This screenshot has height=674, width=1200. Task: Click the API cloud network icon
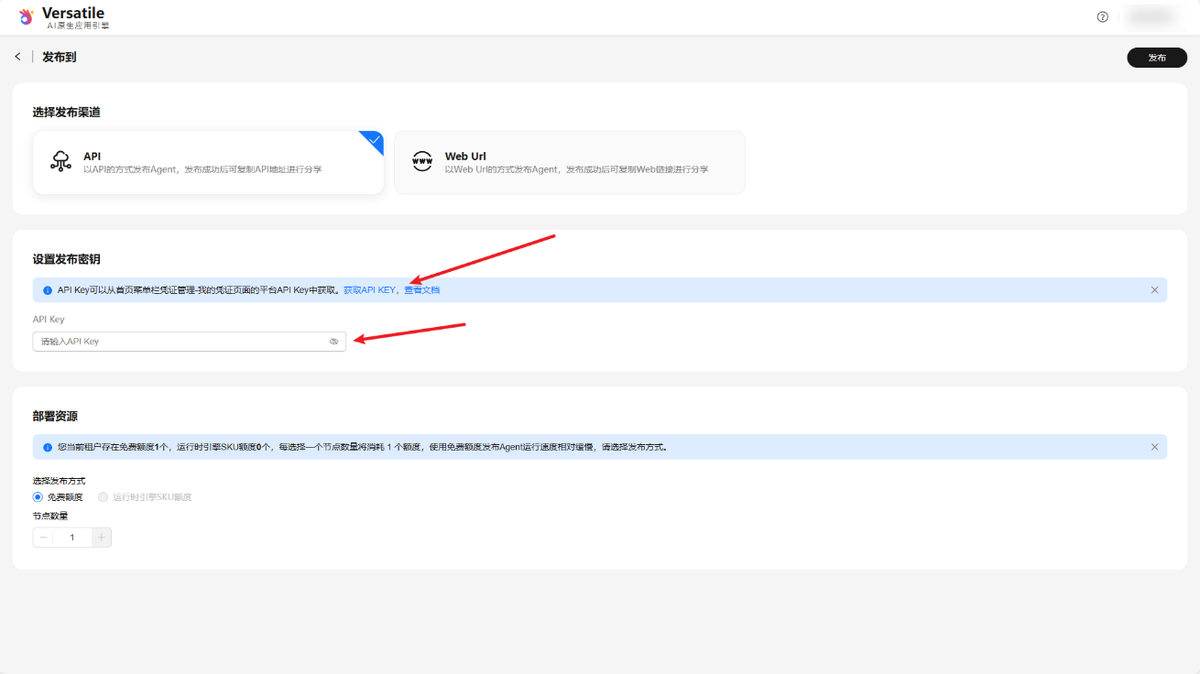61,162
